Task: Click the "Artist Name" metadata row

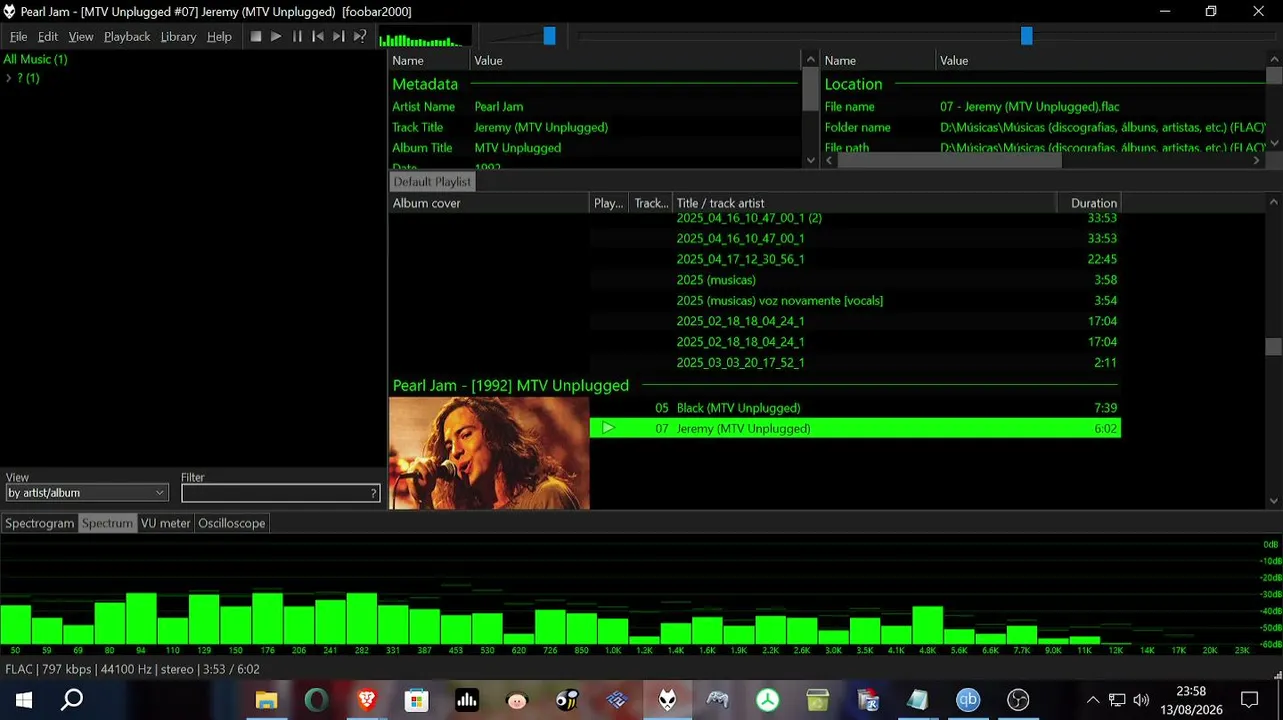Action: pos(595,107)
